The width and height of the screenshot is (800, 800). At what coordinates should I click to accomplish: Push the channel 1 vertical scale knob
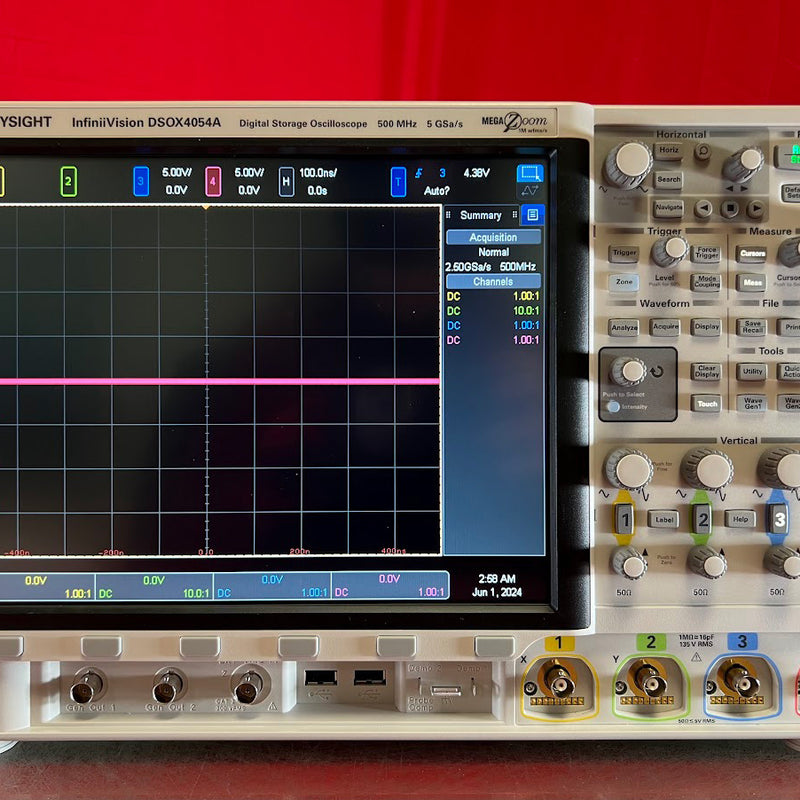coord(629,469)
